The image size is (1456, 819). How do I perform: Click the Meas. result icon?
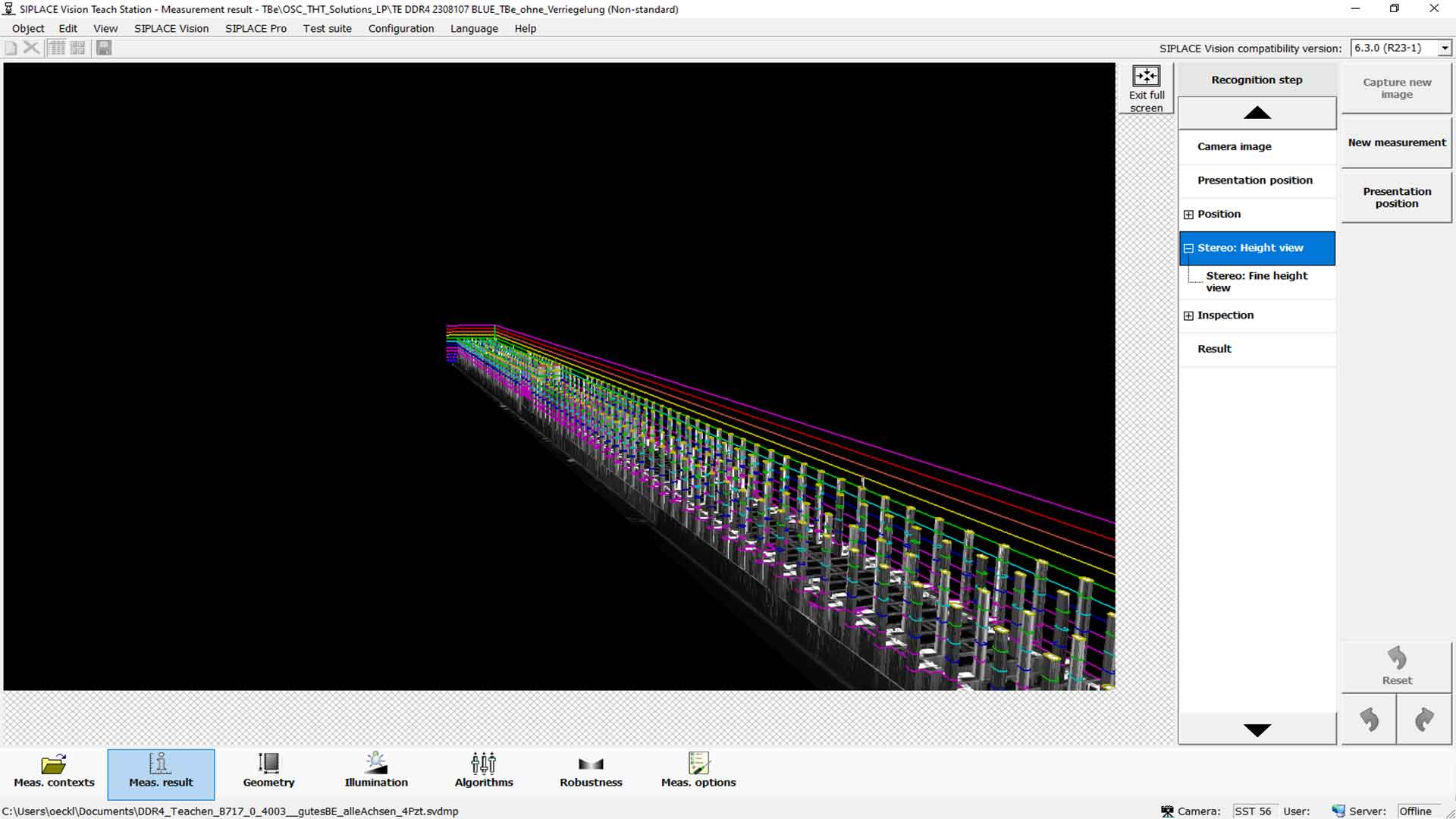[161, 764]
